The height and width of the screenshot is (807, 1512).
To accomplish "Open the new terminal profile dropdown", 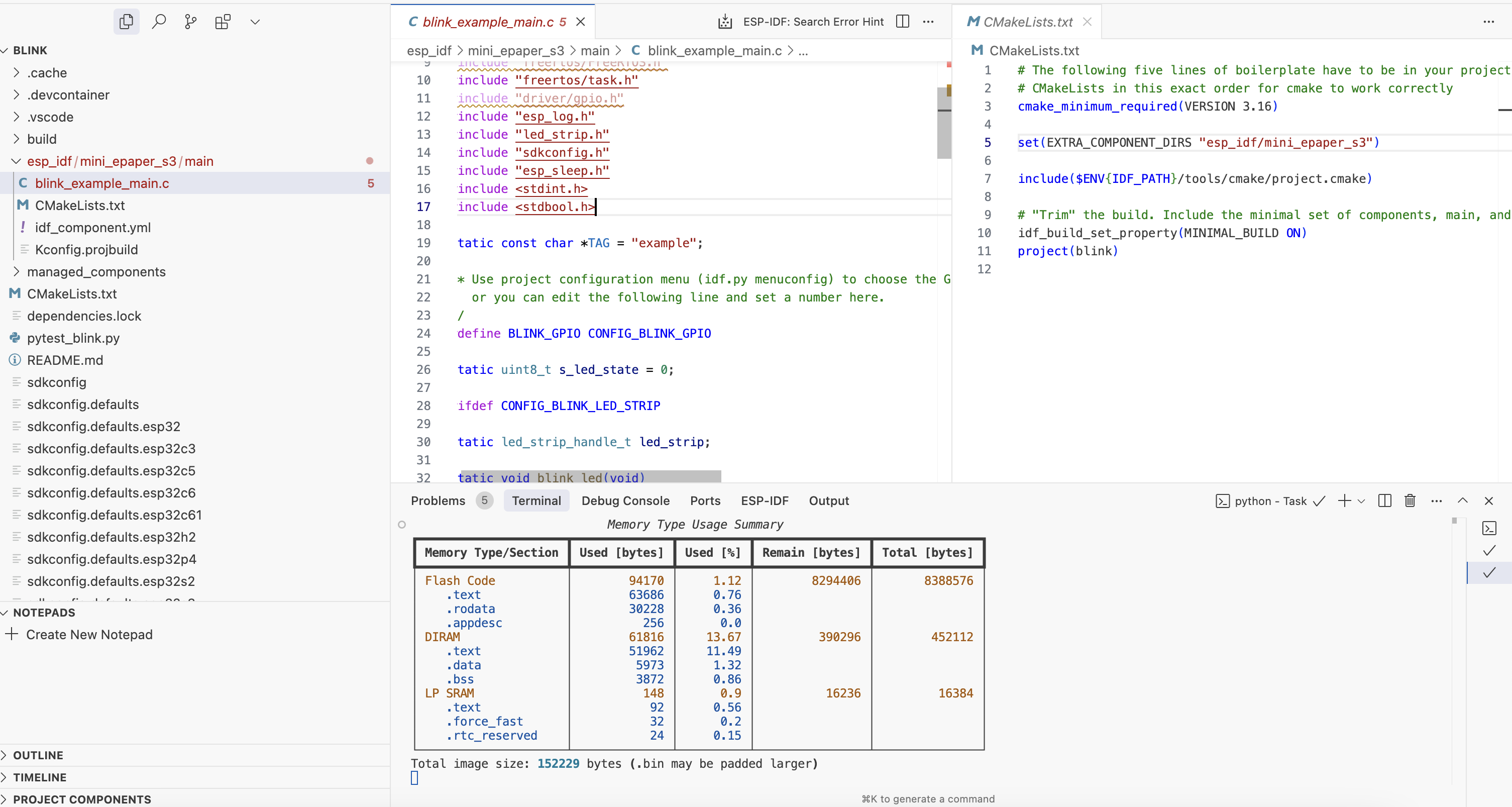I will coord(1362,500).
